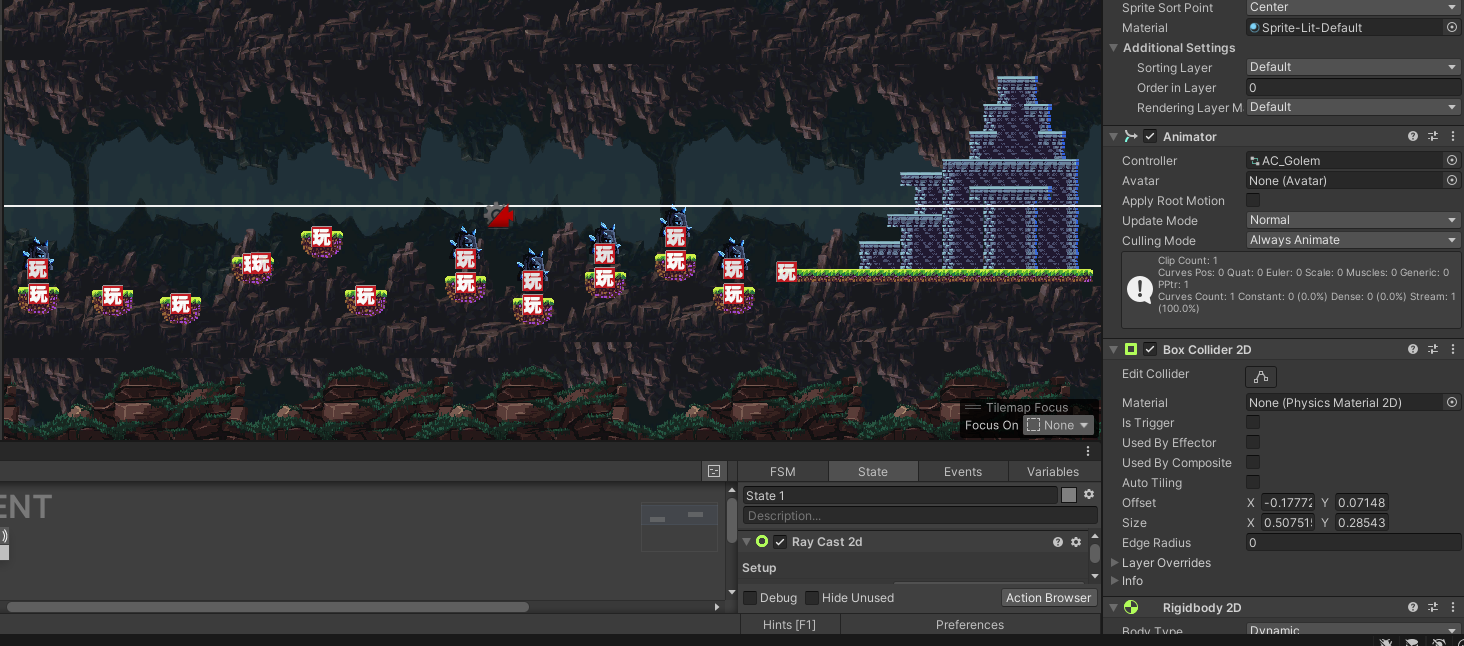
Task: Open Animator component help reference
Action: (1412, 137)
